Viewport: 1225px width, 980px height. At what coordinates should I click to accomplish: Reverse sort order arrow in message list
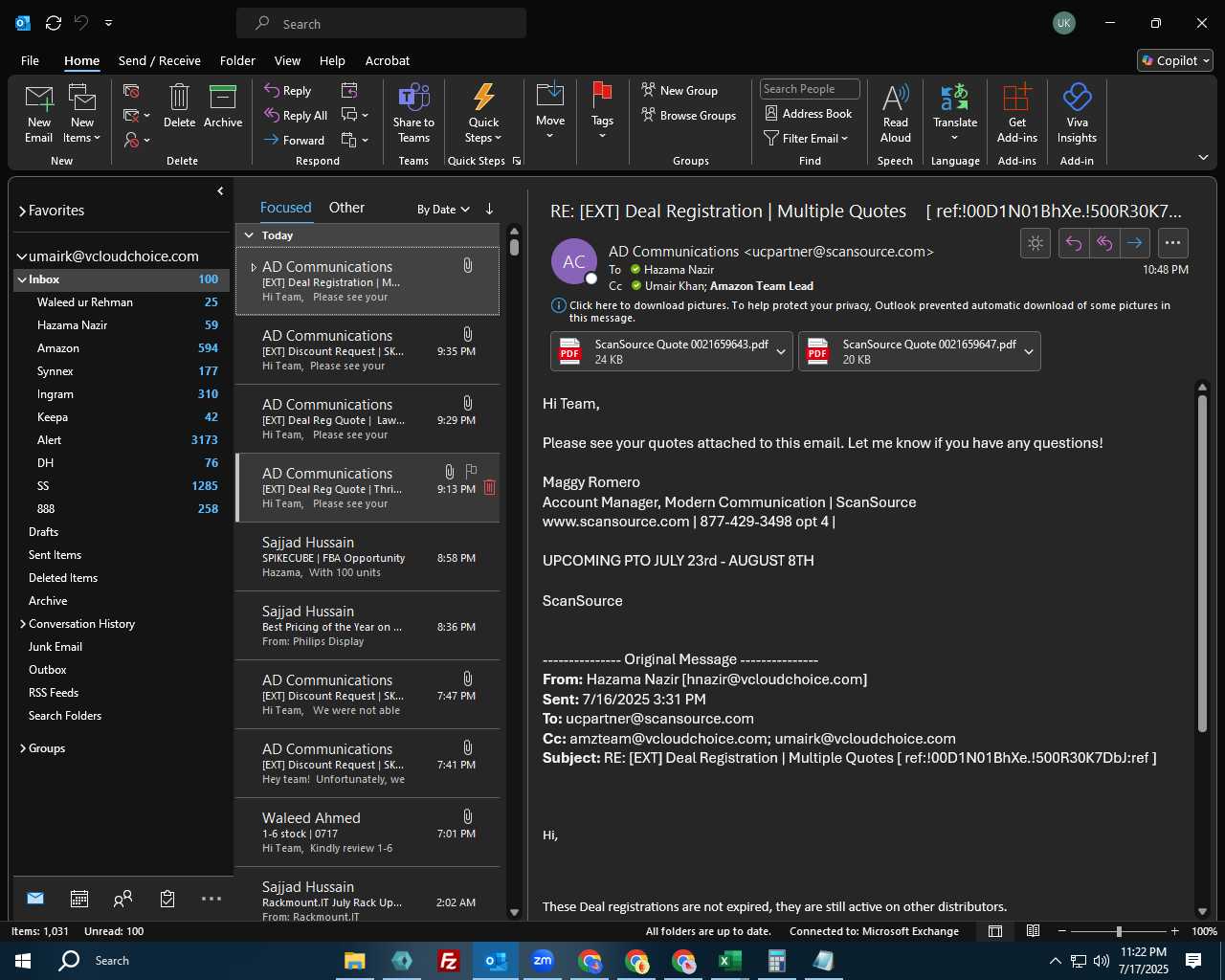(489, 209)
